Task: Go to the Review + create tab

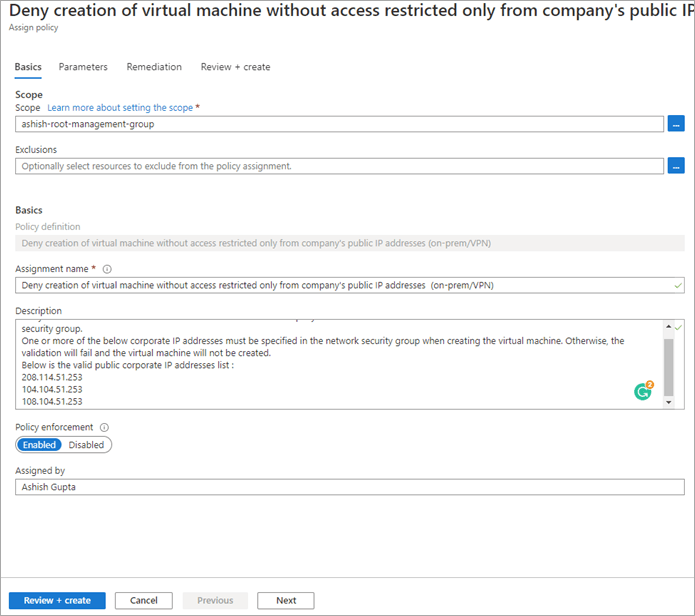Action: click(x=235, y=67)
